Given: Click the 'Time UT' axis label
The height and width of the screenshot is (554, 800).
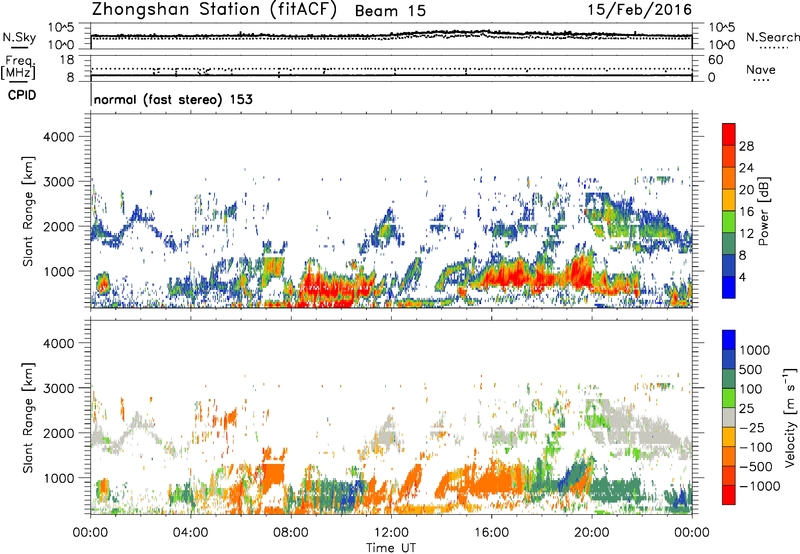Looking at the screenshot, I should pyautogui.click(x=391, y=548).
